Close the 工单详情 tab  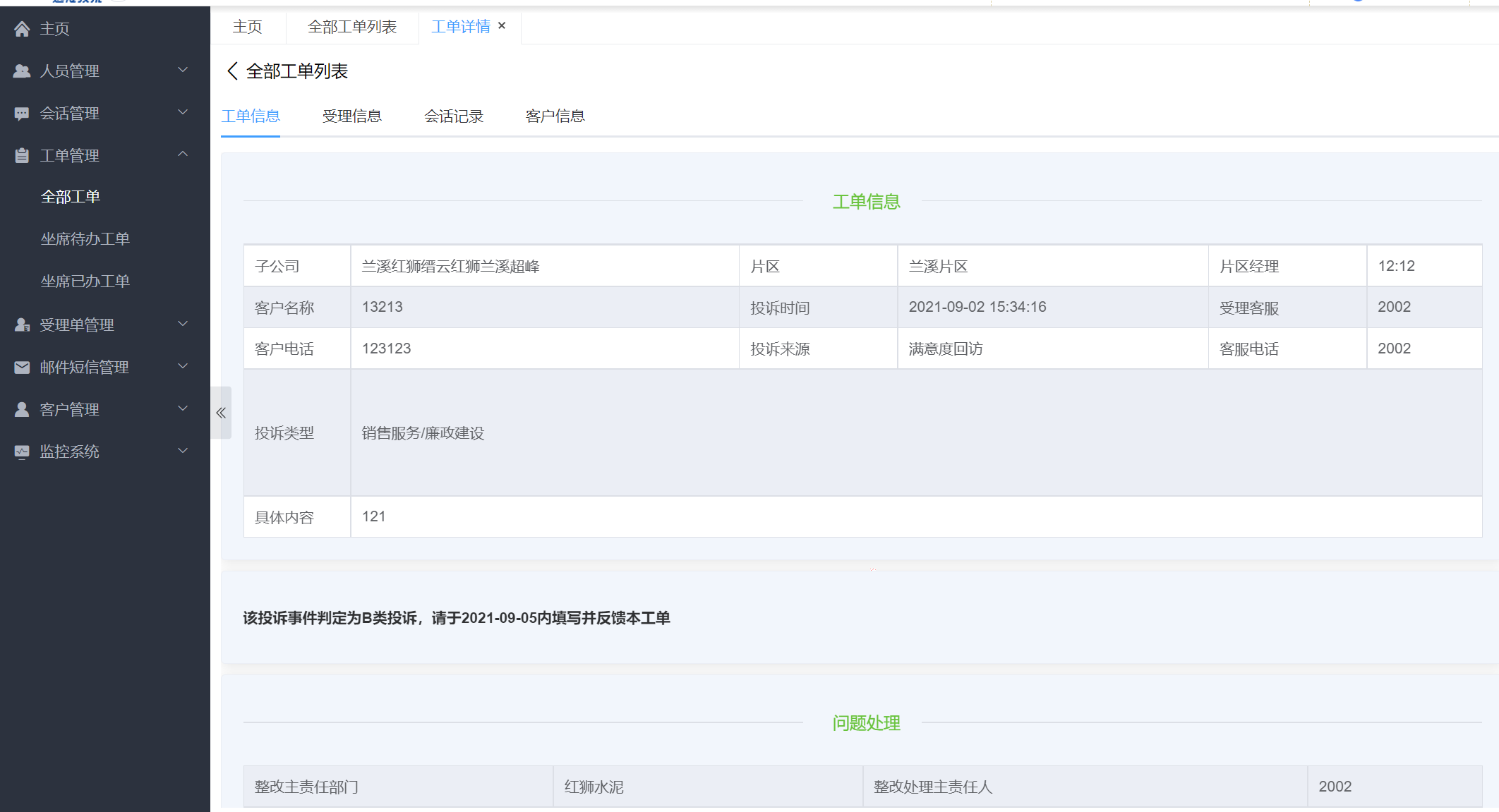502,25
